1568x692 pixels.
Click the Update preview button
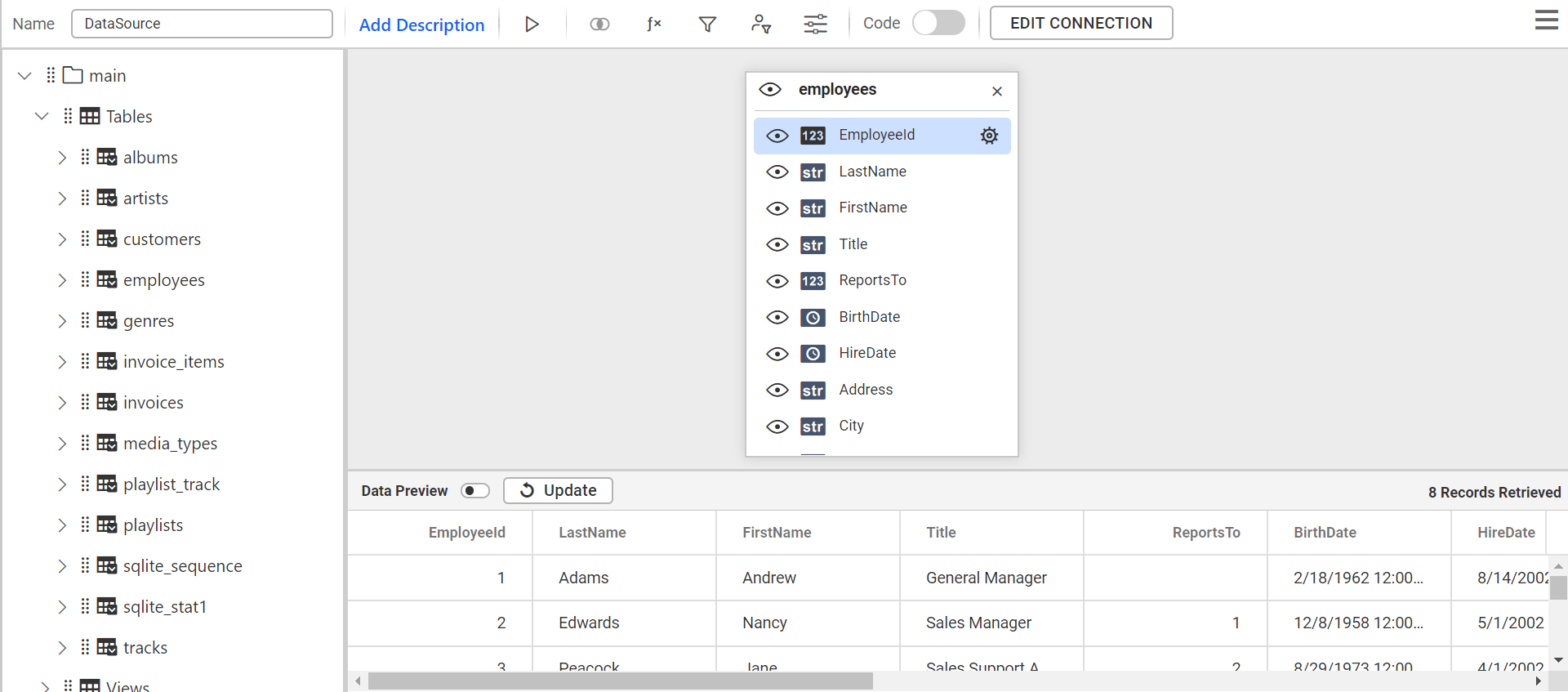tap(558, 490)
